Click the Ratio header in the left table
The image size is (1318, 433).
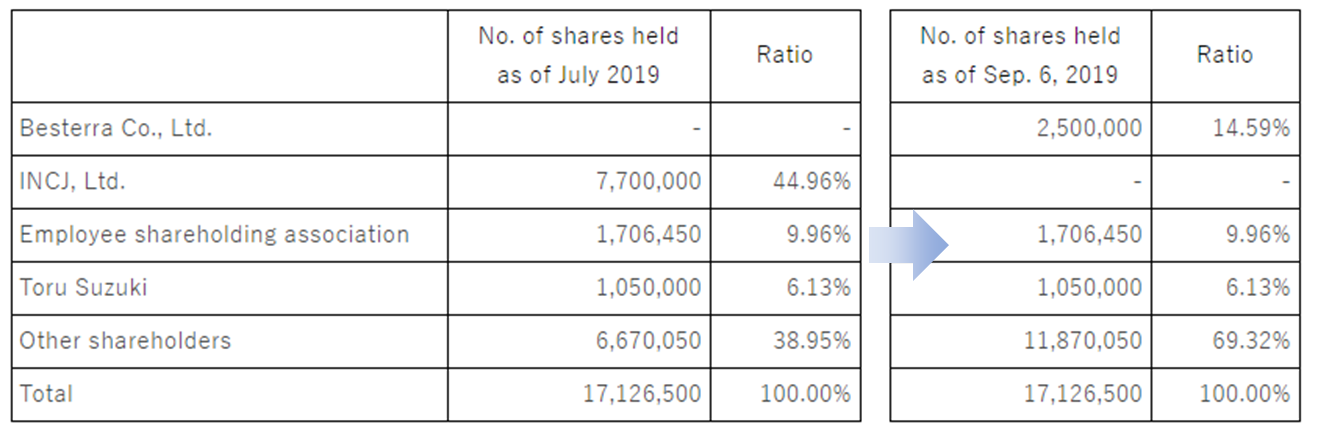pos(785,55)
